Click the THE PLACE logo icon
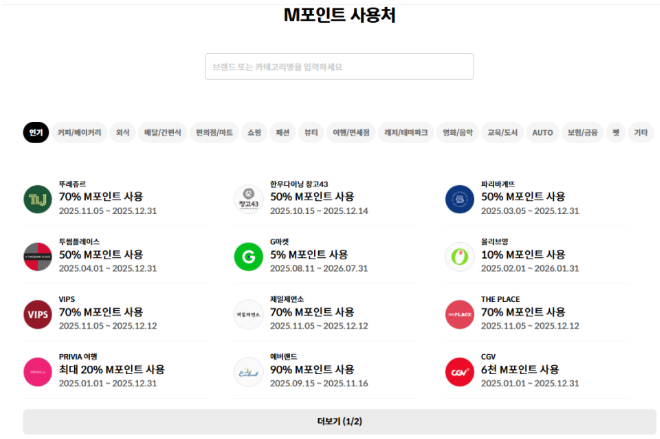Viewport: 660px width, 439px height. 459,314
